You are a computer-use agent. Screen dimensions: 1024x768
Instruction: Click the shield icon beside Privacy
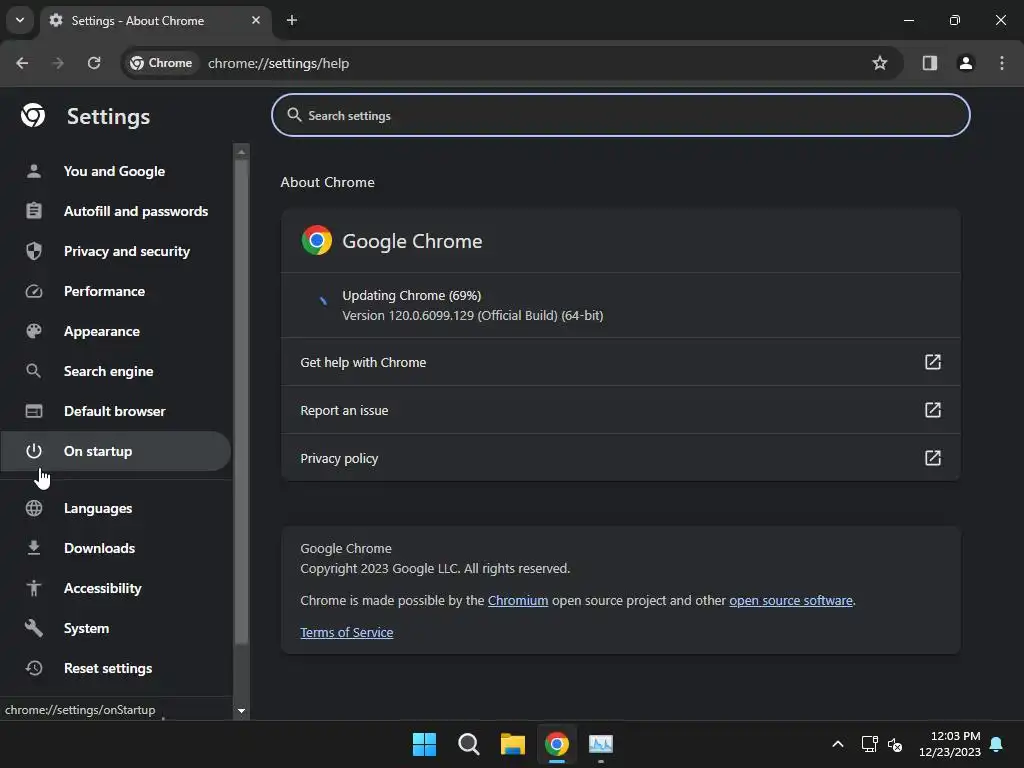(34, 251)
